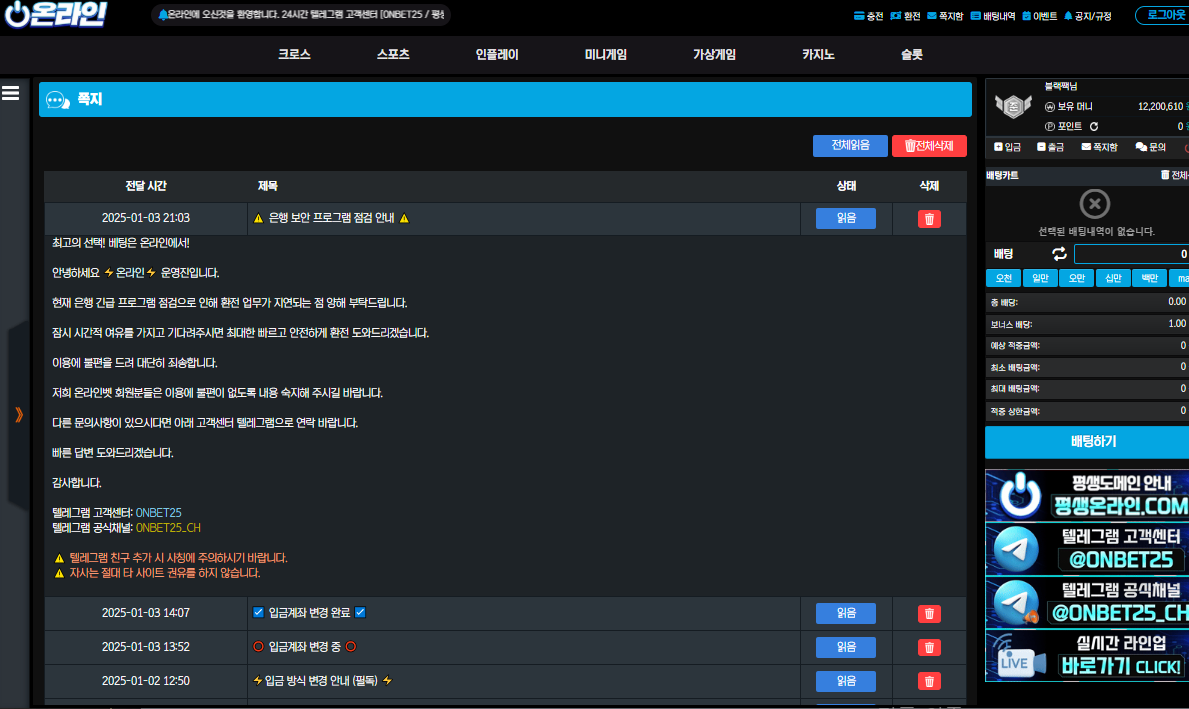Select the 카지노 menu item
Viewport: 1189px width, 709px height.
click(x=818, y=55)
